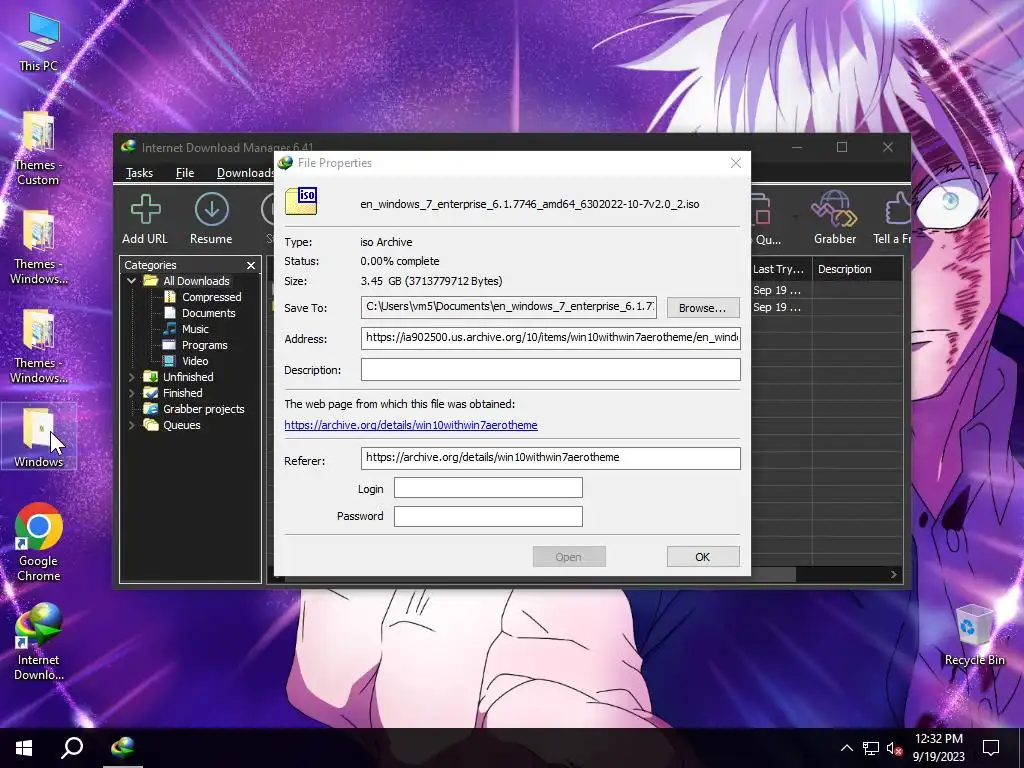Select the Documents category

click(208, 313)
